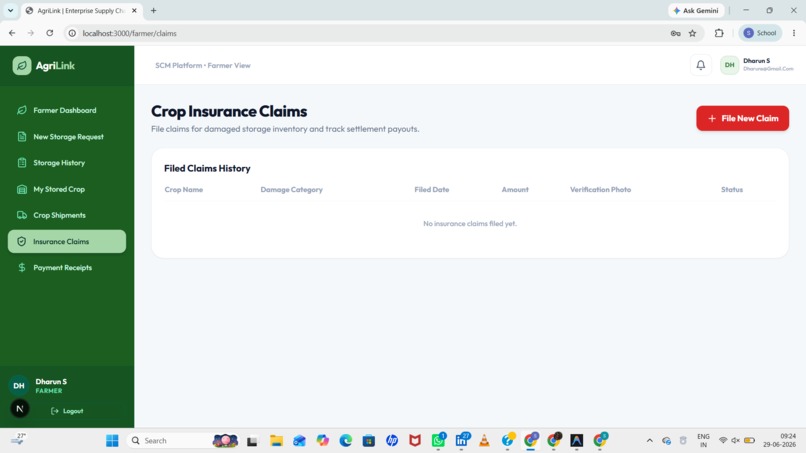This screenshot has height=453, width=806.
Task: Click the Filed Claims History heading
Action: point(207,168)
